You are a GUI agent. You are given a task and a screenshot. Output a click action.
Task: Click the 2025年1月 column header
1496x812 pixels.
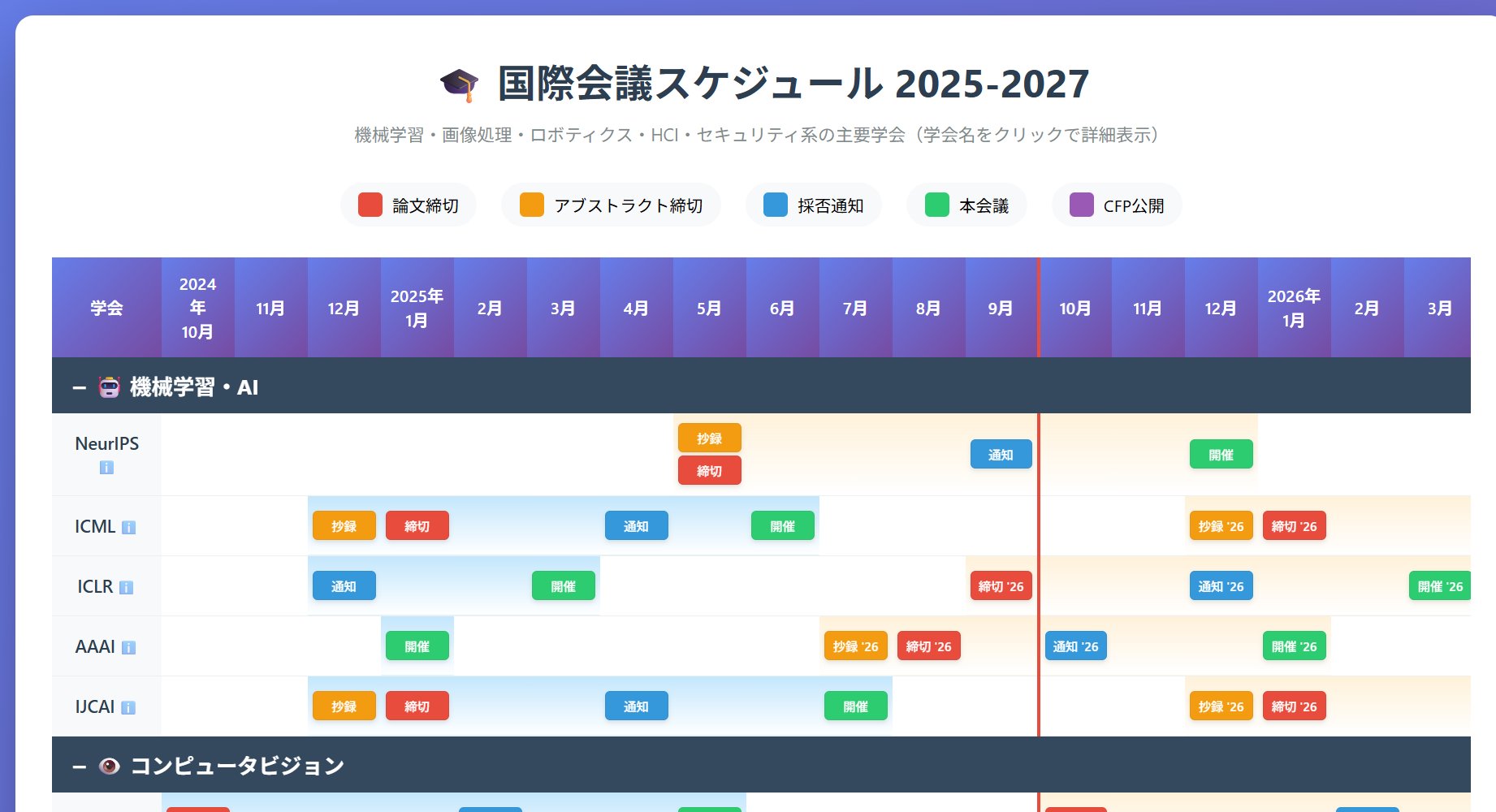[417, 308]
